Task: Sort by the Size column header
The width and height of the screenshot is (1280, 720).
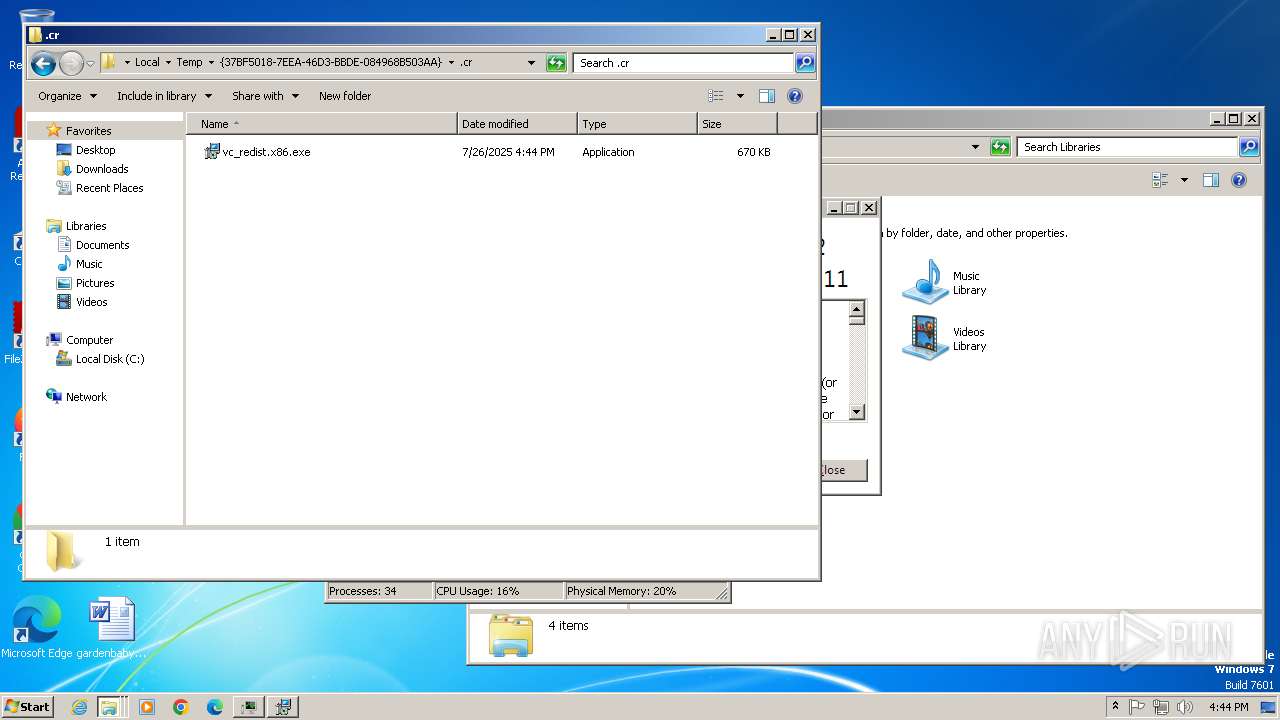Action: [x=737, y=124]
